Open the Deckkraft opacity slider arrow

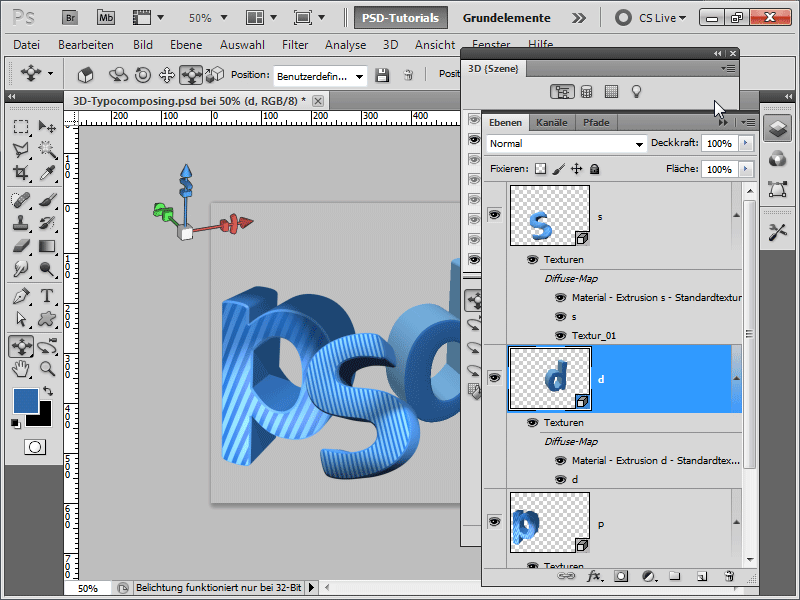click(x=746, y=143)
